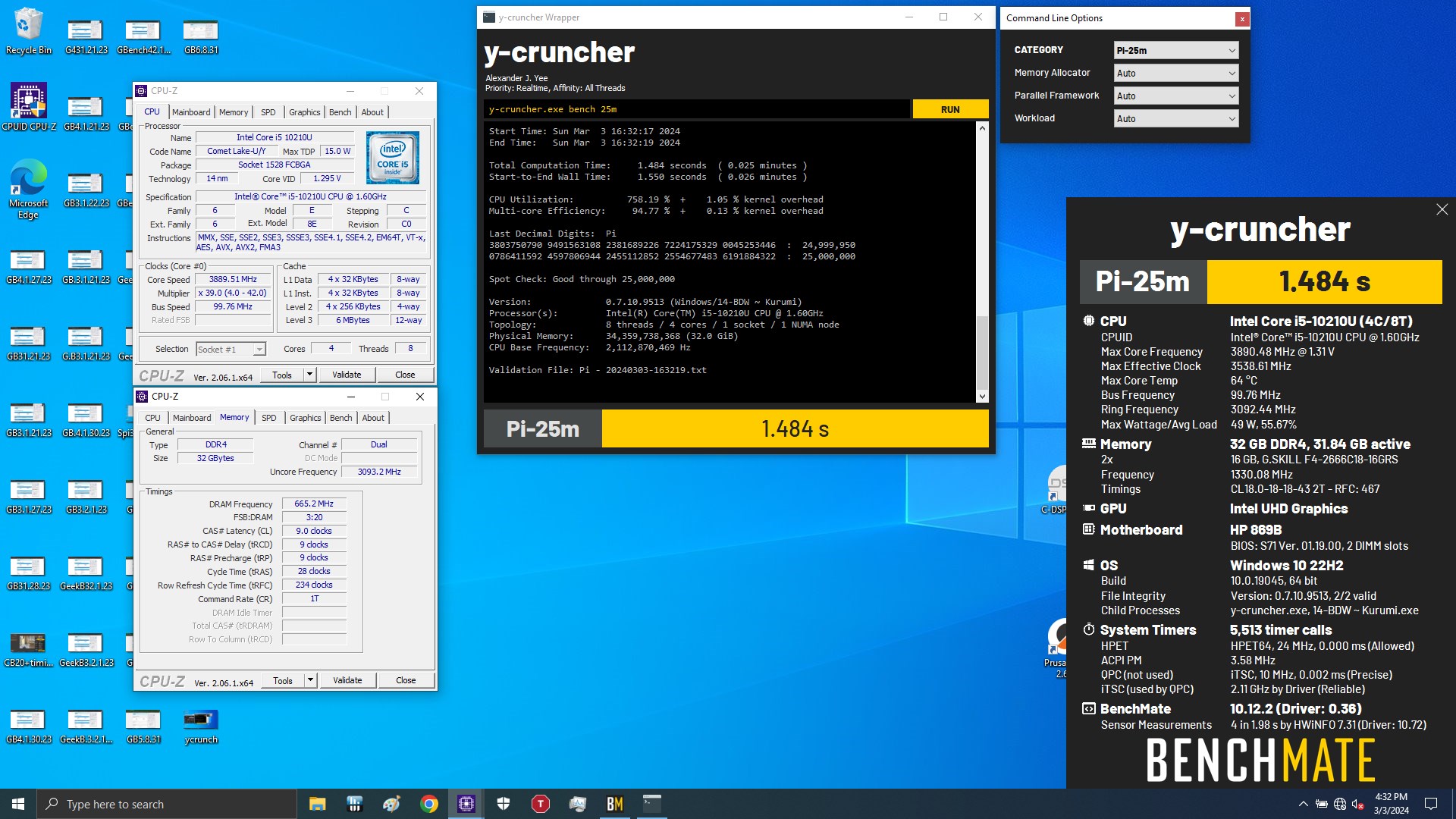Expand the Workload dropdown
Screen dimensions: 1456x819
[1176, 118]
